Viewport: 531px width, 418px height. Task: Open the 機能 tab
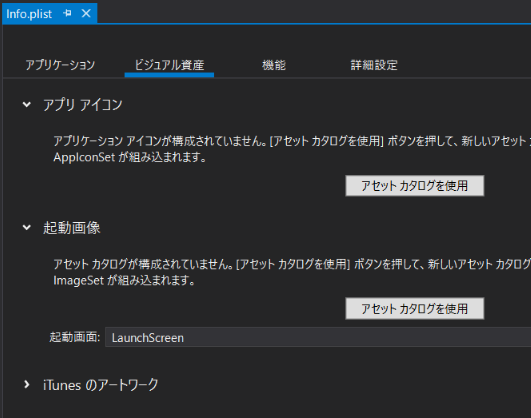[274, 65]
